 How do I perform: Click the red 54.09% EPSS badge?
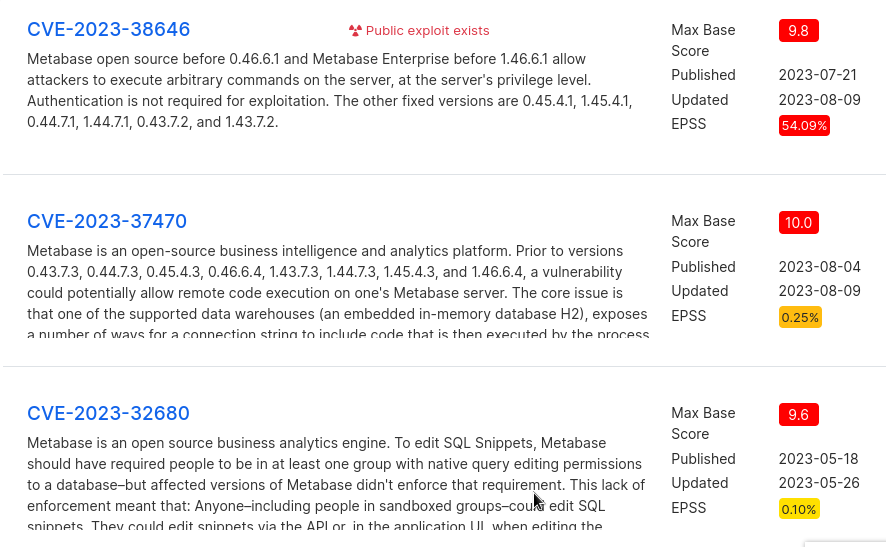pyautogui.click(x=804, y=125)
